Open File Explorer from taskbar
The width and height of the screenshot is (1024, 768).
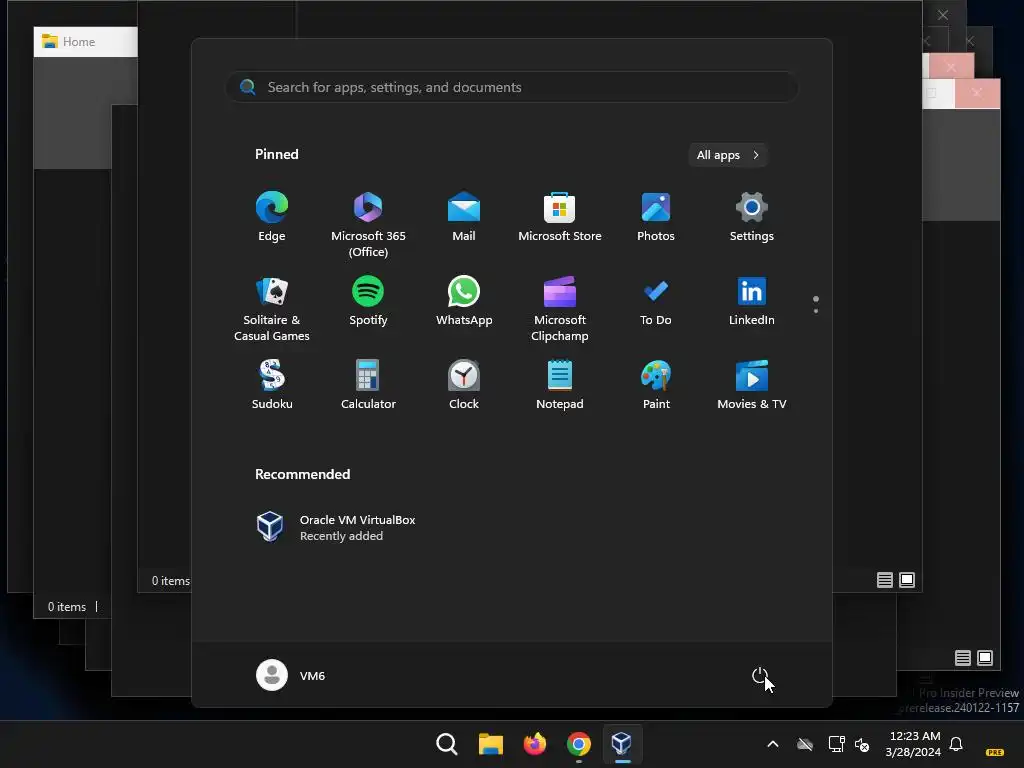tap(490, 744)
